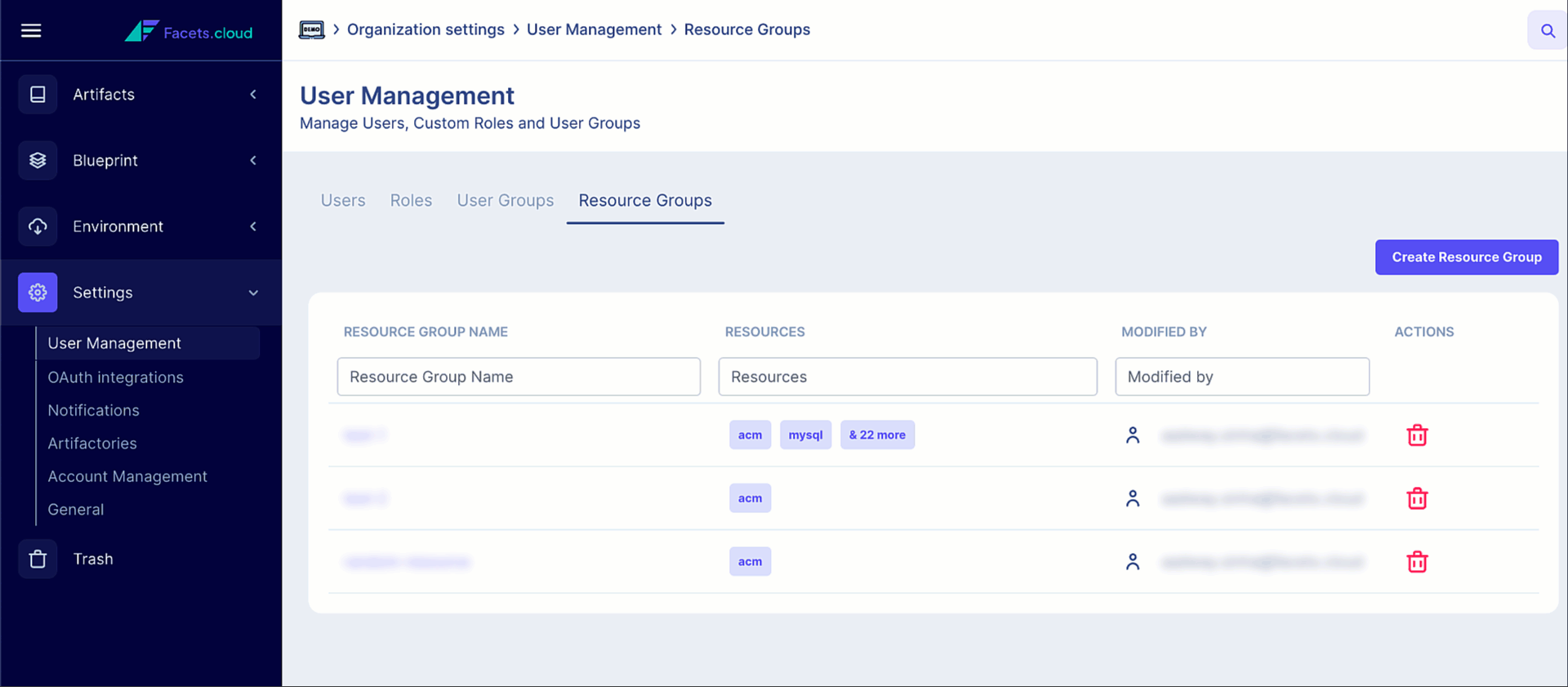
Task: Switch to the Users tab
Action: (x=343, y=200)
